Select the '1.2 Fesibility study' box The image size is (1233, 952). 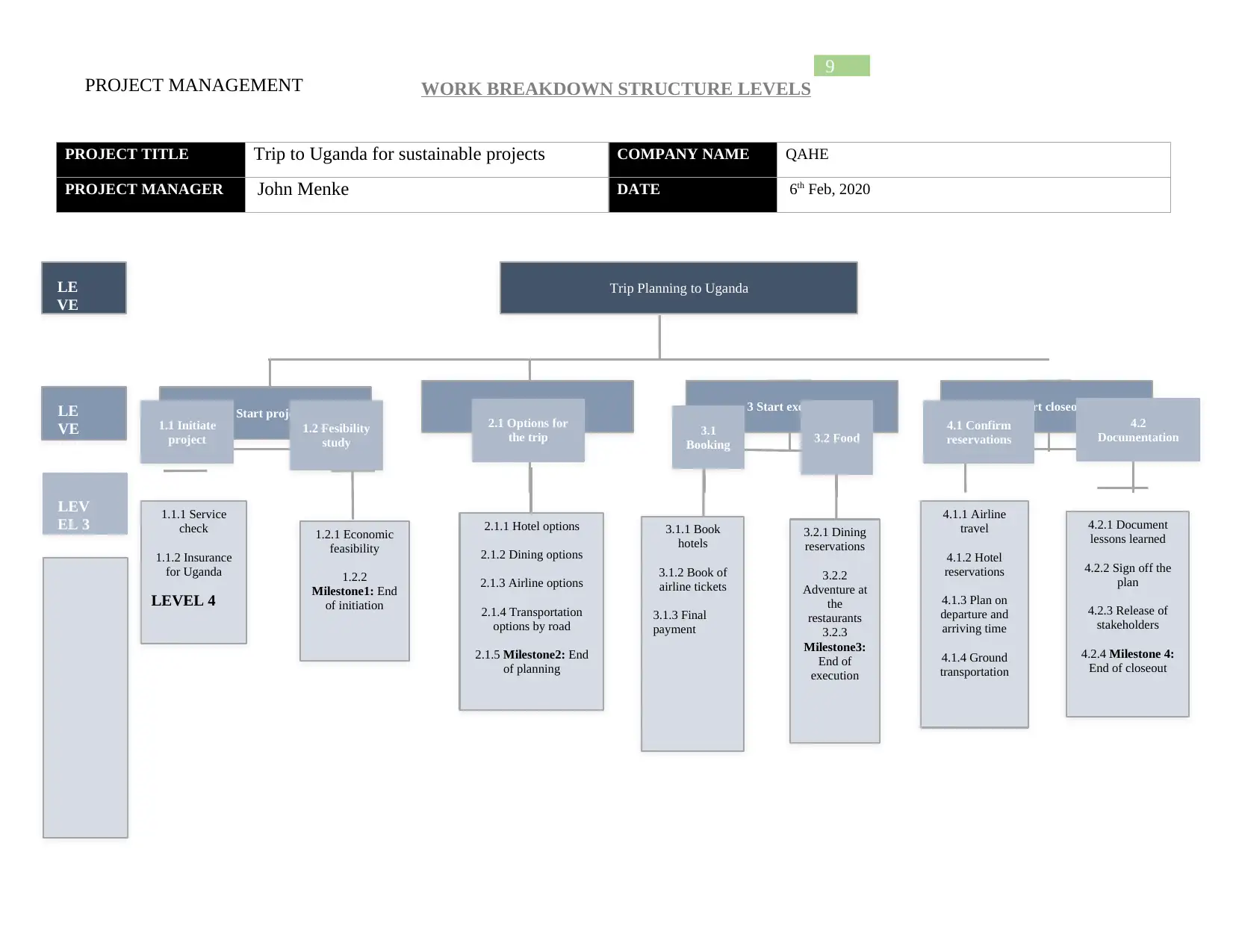[336, 435]
